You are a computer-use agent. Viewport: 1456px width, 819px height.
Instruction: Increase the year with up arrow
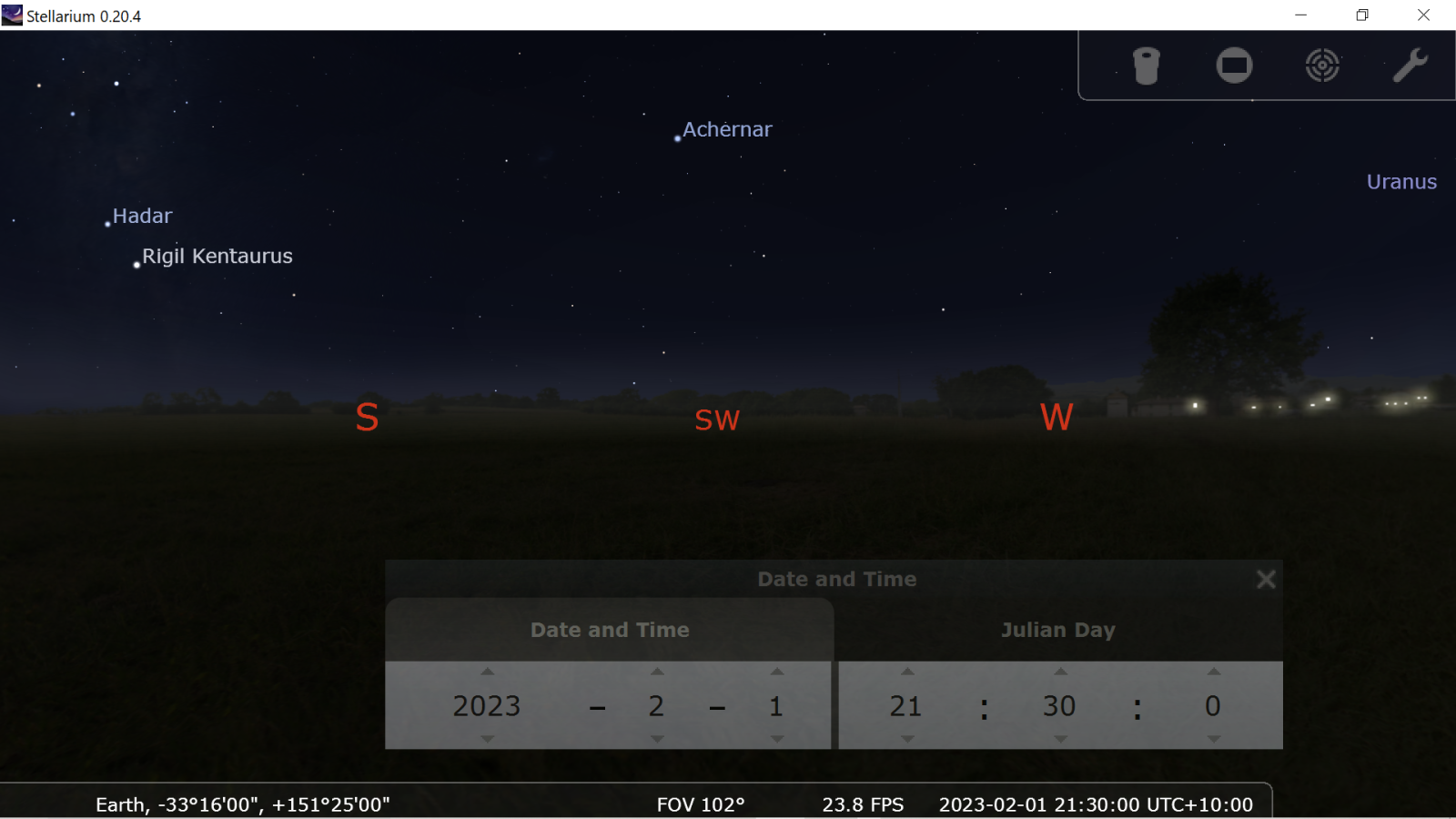pyautogui.click(x=488, y=672)
